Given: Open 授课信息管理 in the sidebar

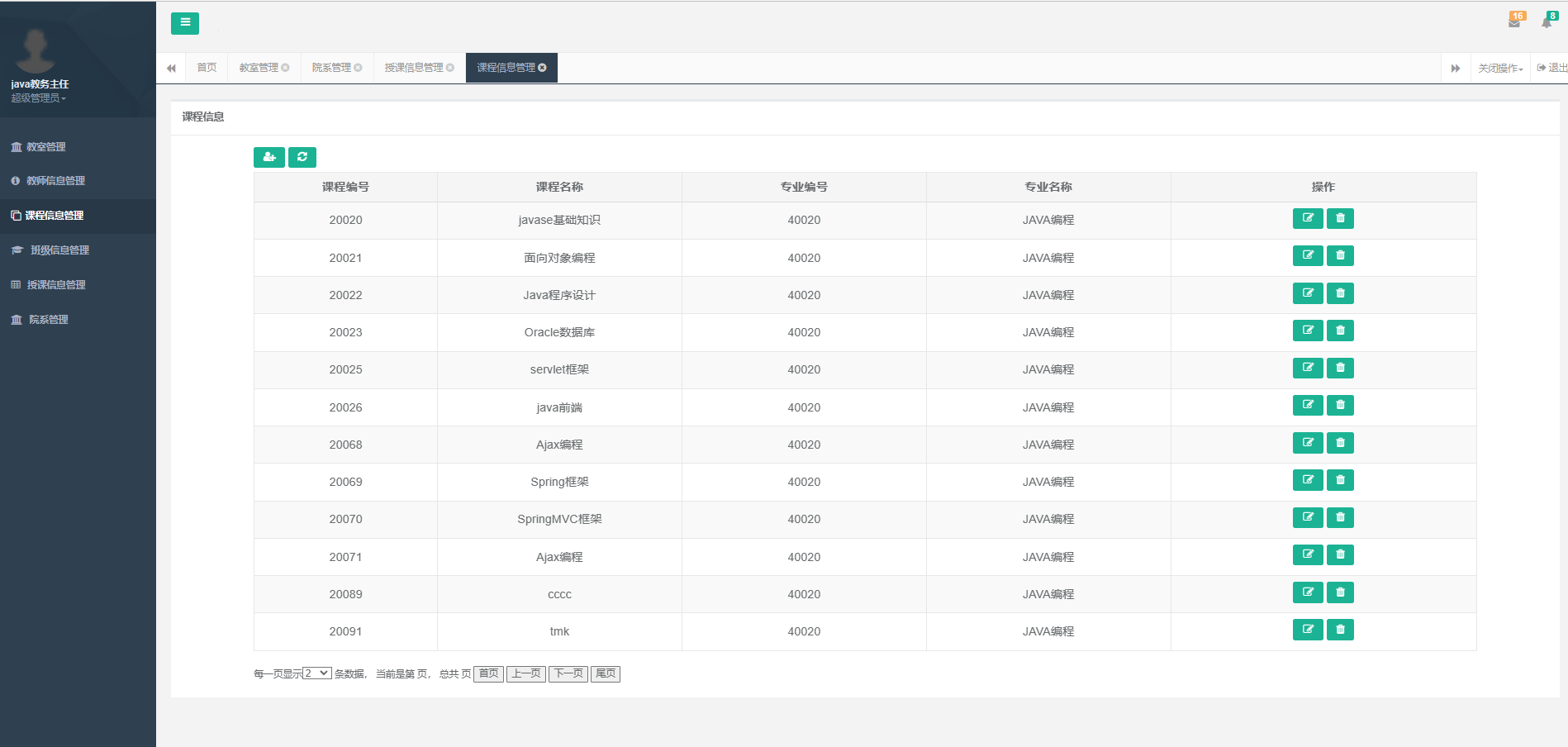Looking at the screenshot, I should (78, 285).
